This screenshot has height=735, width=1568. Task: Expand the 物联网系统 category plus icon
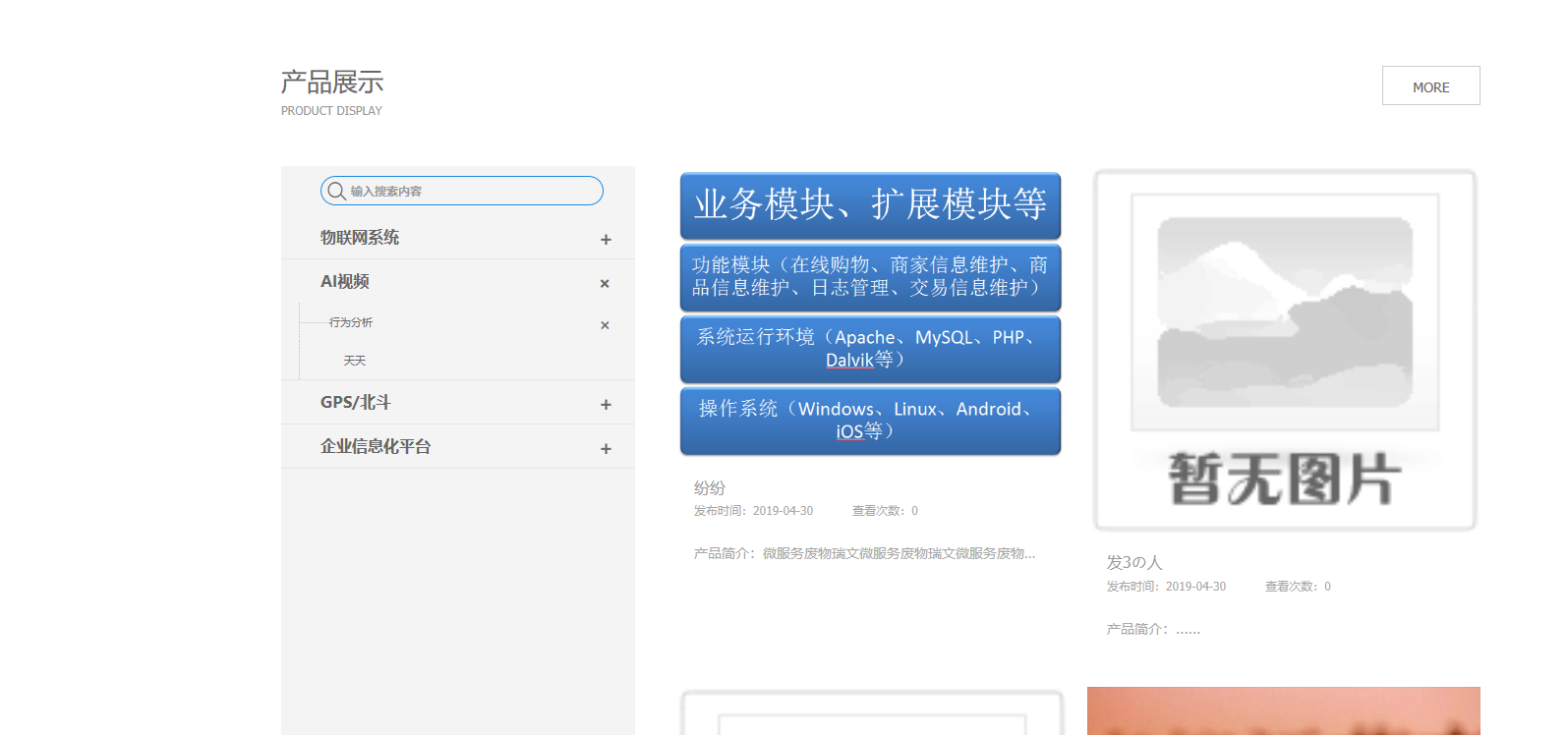click(606, 240)
